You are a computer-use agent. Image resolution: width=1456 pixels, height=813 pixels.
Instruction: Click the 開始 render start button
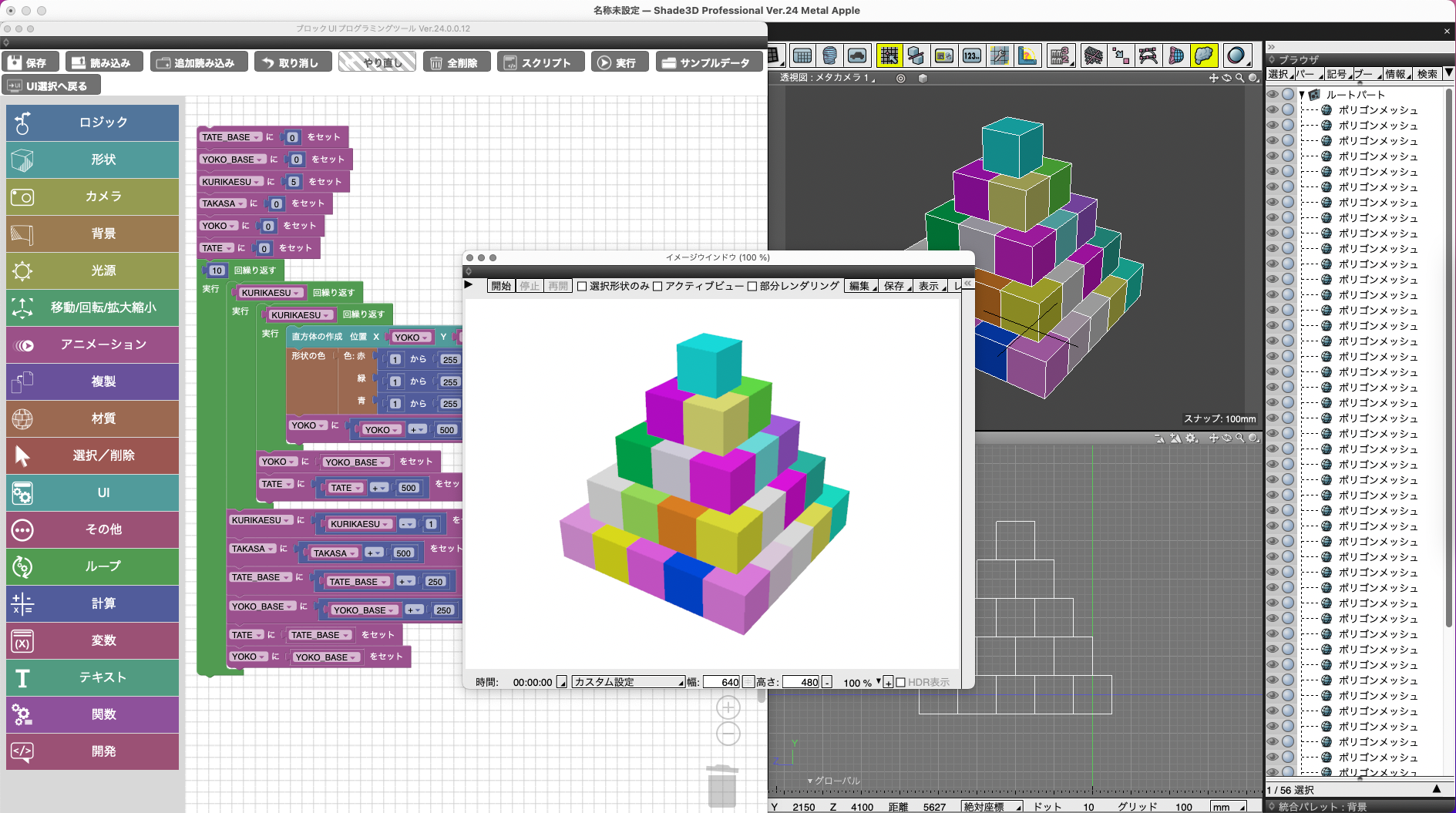501,286
